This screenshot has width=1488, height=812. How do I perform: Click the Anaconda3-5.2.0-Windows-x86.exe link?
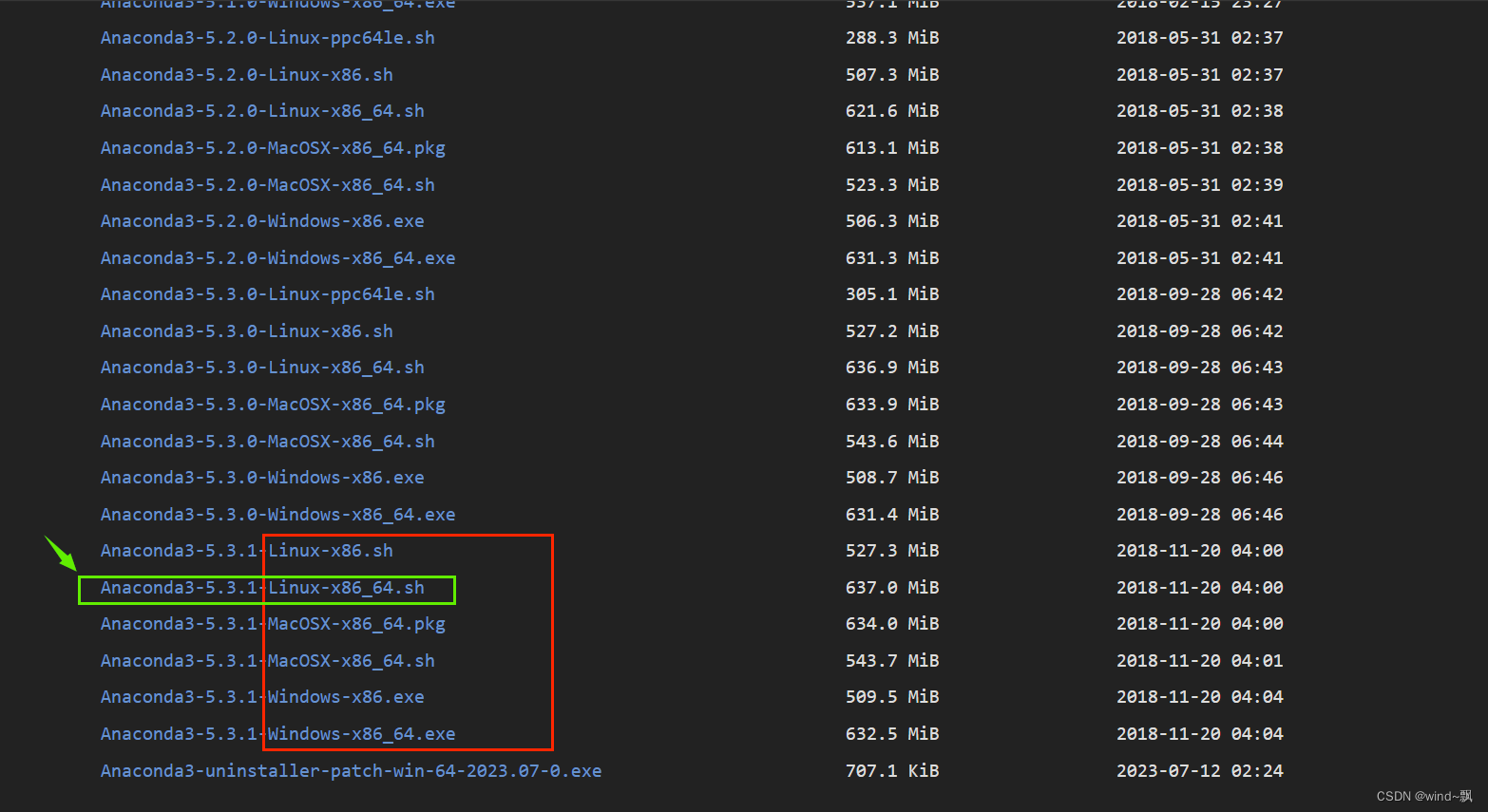click(262, 220)
